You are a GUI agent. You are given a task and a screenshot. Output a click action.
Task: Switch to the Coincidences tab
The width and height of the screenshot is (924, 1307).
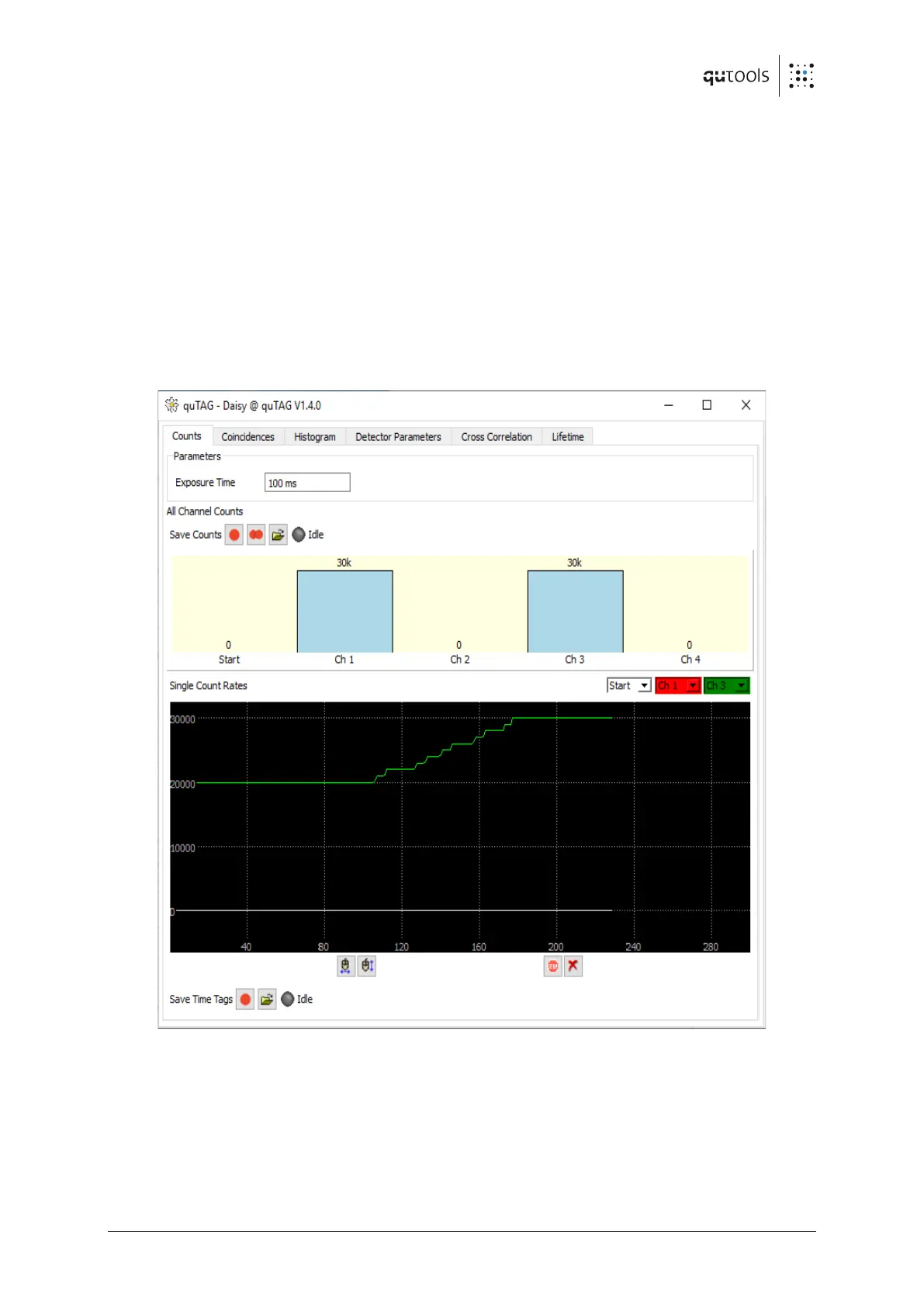[x=248, y=437]
